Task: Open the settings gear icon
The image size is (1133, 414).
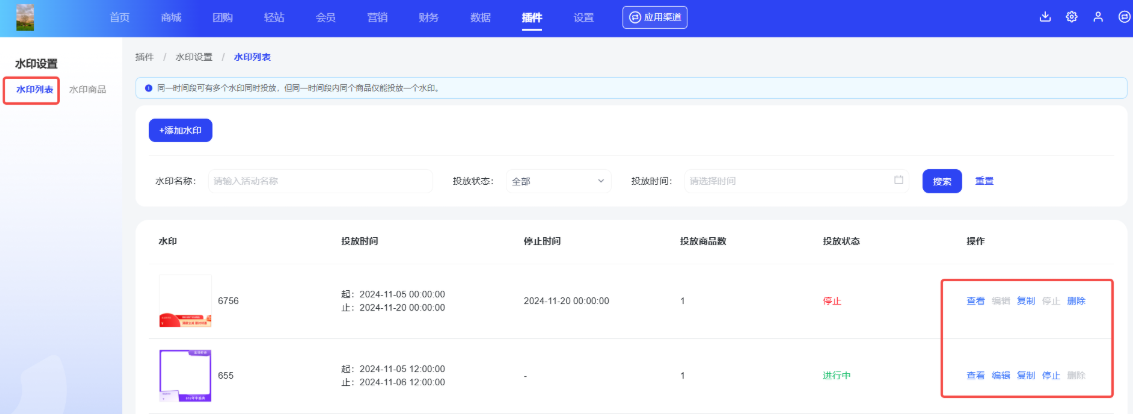Action: 1071,17
